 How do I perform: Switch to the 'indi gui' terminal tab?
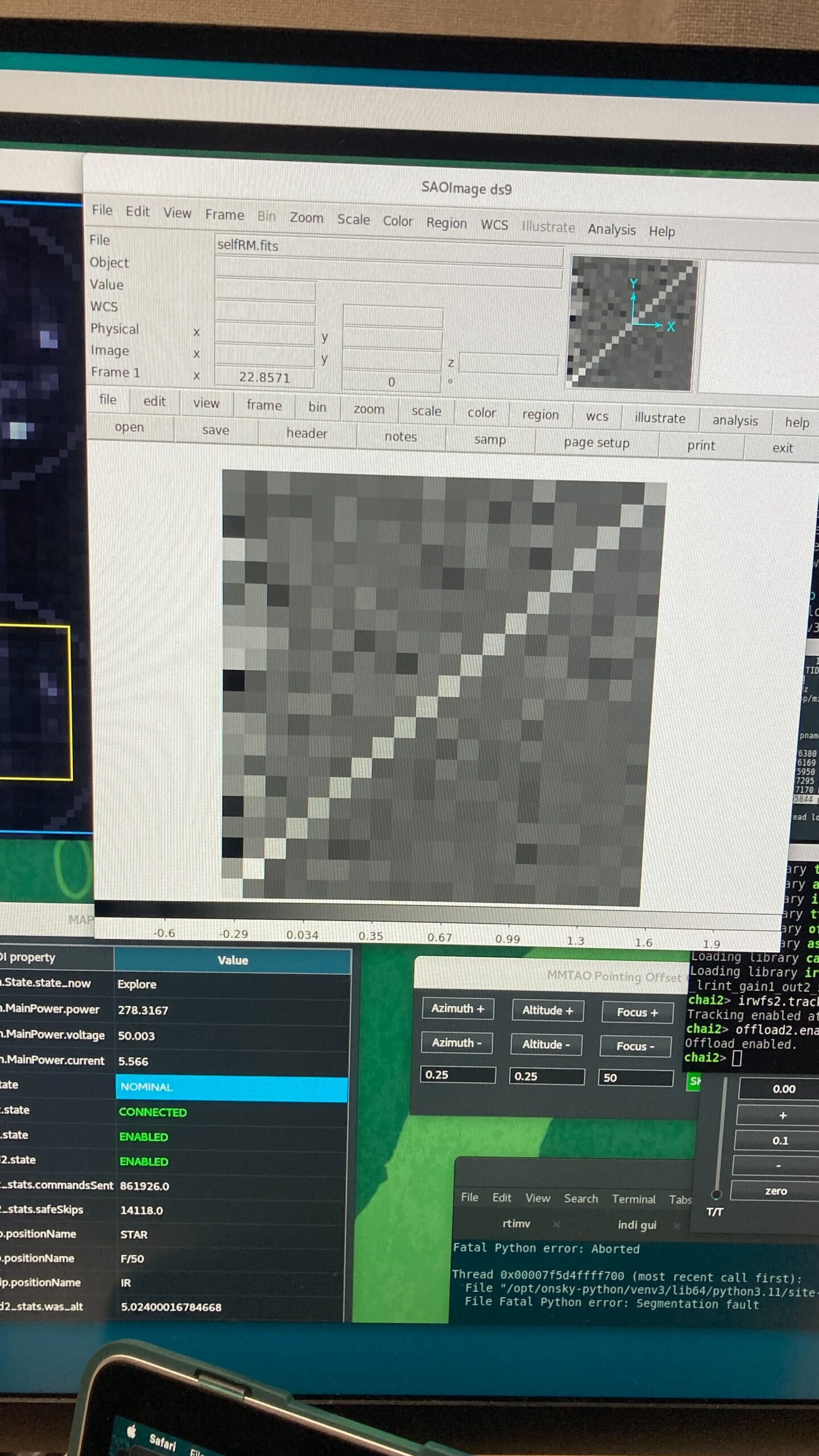pyautogui.click(x=636, y=1225)
